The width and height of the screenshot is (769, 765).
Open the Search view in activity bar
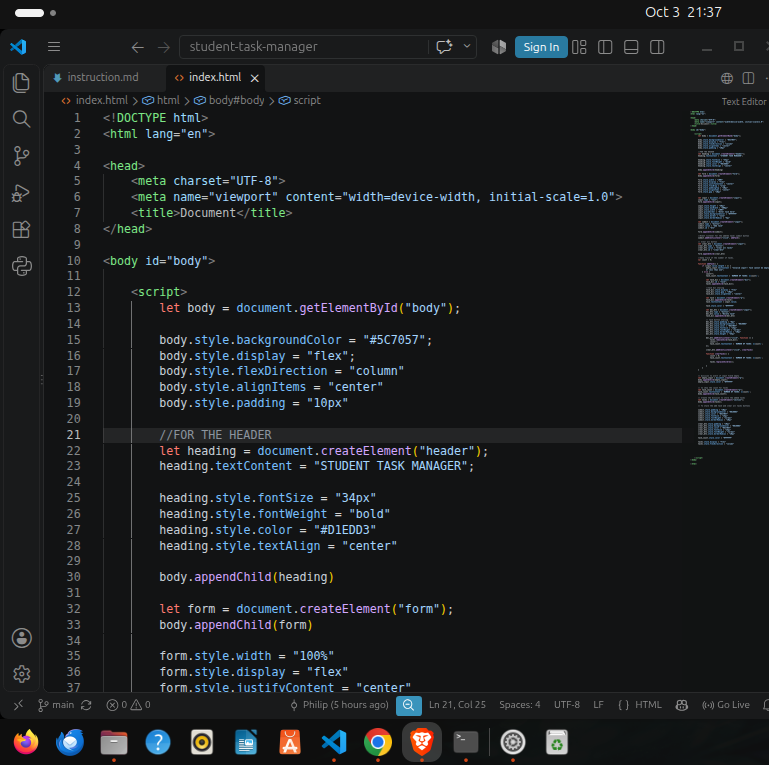[21, 119]
